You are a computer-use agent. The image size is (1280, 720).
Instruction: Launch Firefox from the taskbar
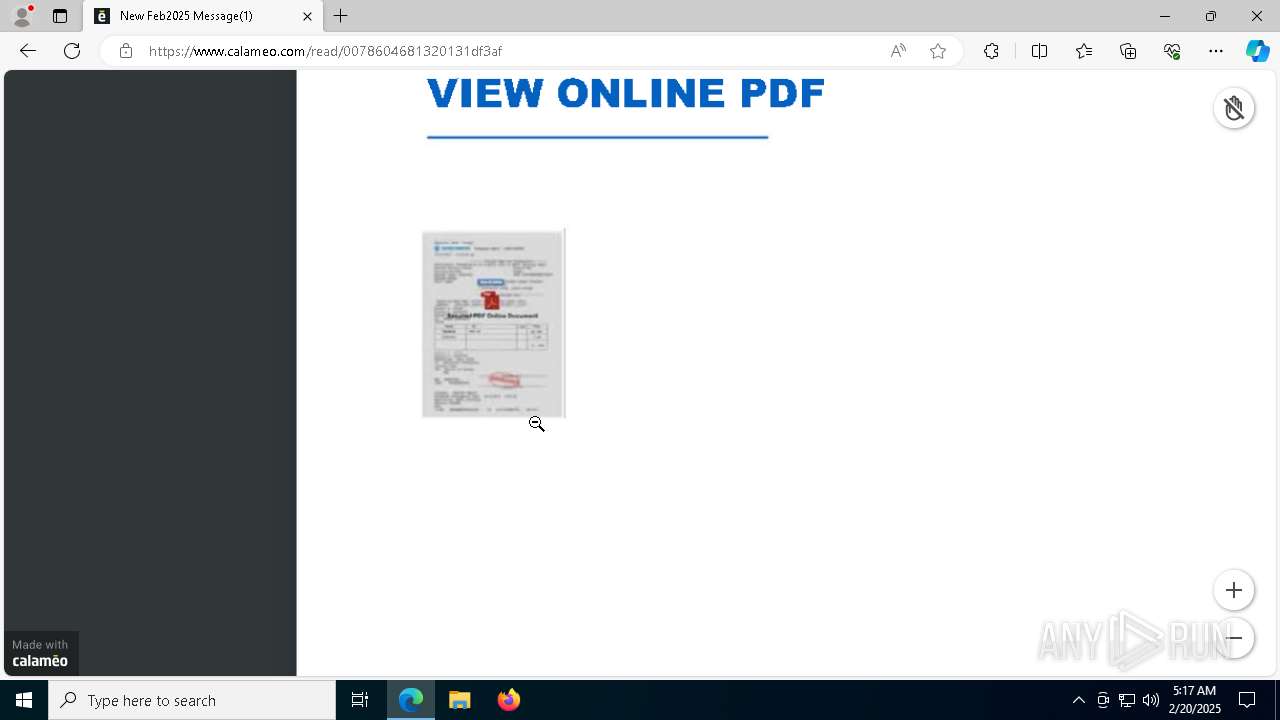509,700
